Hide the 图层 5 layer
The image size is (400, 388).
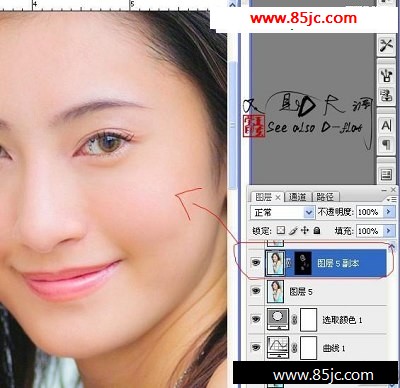coord(256,291)
